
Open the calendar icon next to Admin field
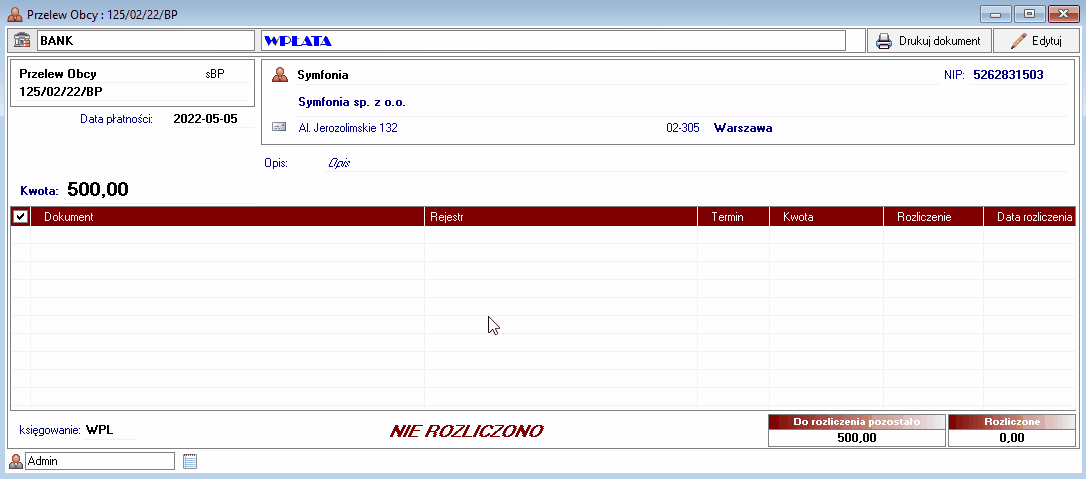point(190,461)
